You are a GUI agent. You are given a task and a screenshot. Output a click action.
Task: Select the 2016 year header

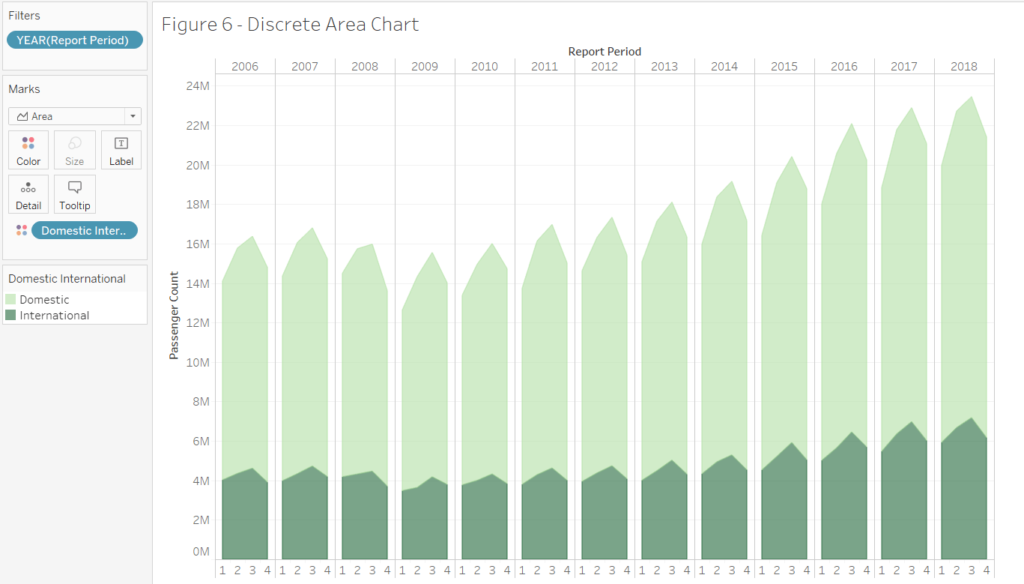tap(844, 67)
